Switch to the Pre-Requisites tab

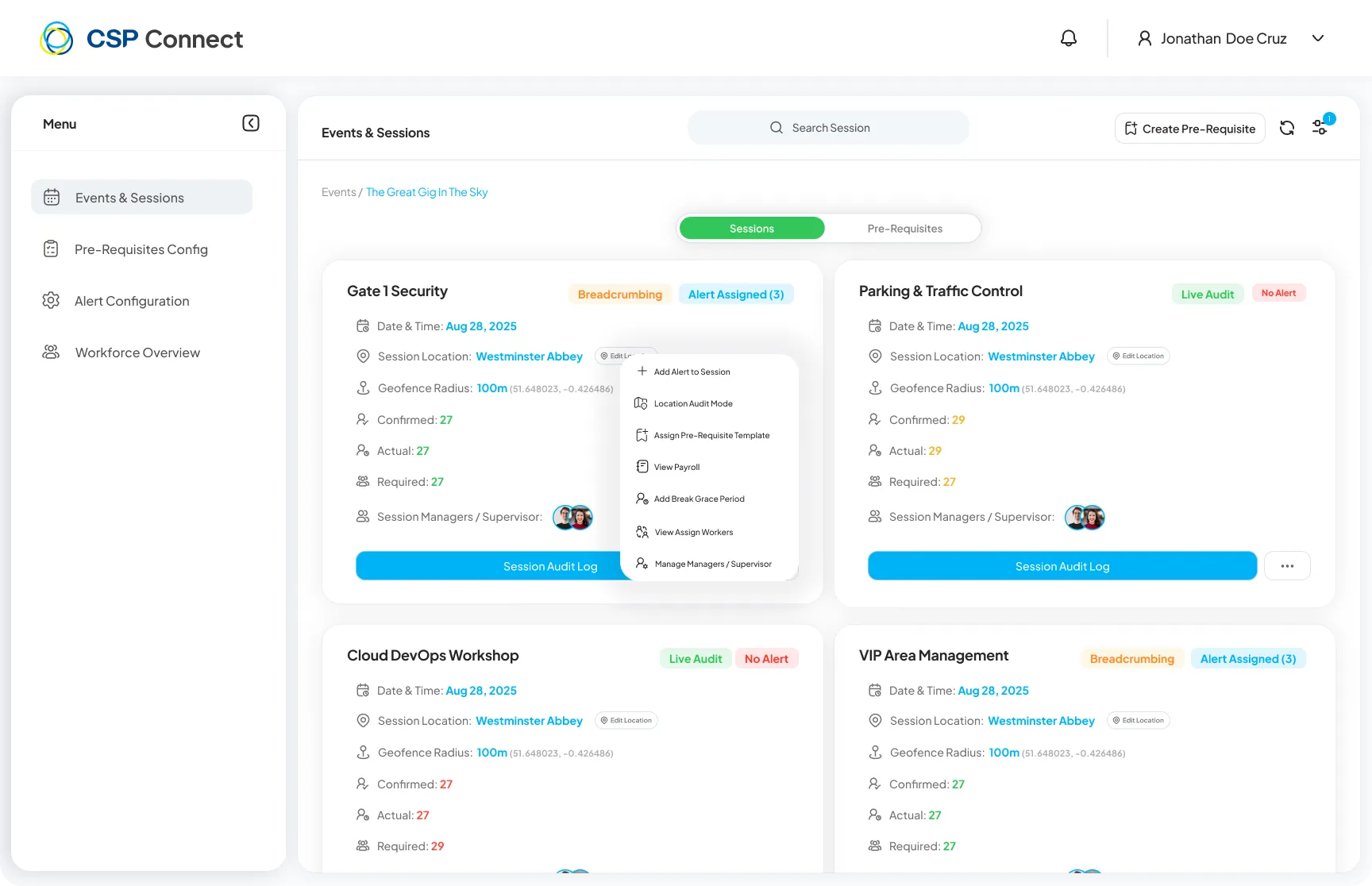pos(905,229)
